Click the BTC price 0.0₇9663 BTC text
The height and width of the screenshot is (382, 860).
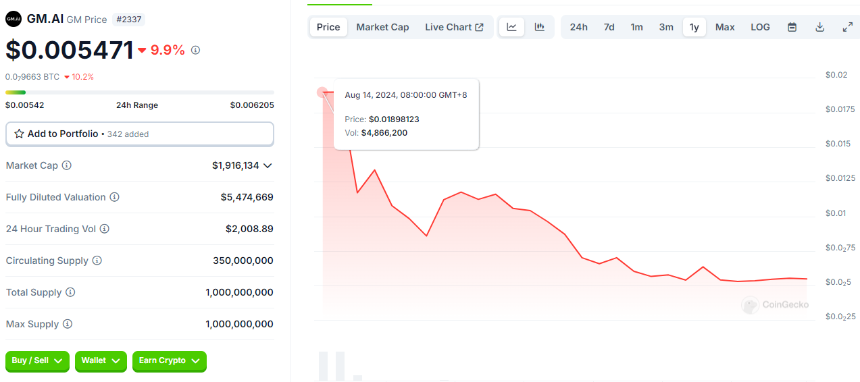(x=32, y=77)
